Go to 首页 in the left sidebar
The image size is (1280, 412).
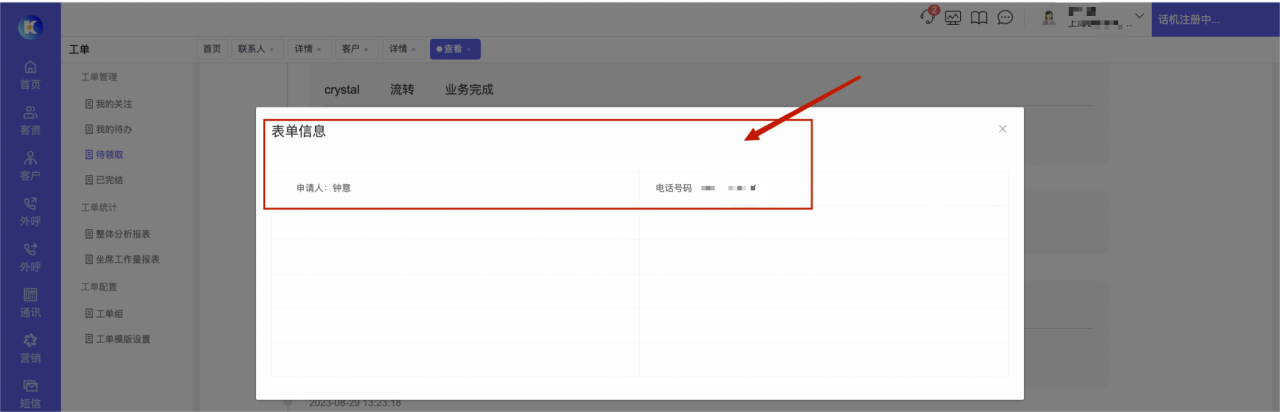pos(30,75)
